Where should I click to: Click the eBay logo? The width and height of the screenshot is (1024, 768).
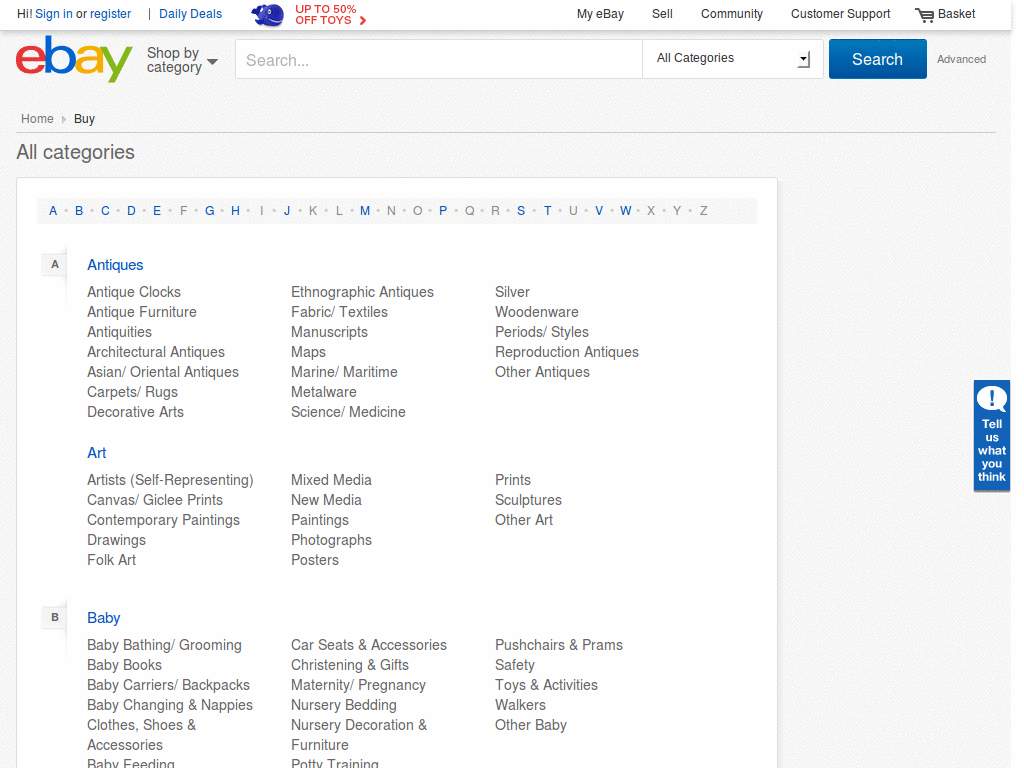point(74,59)
